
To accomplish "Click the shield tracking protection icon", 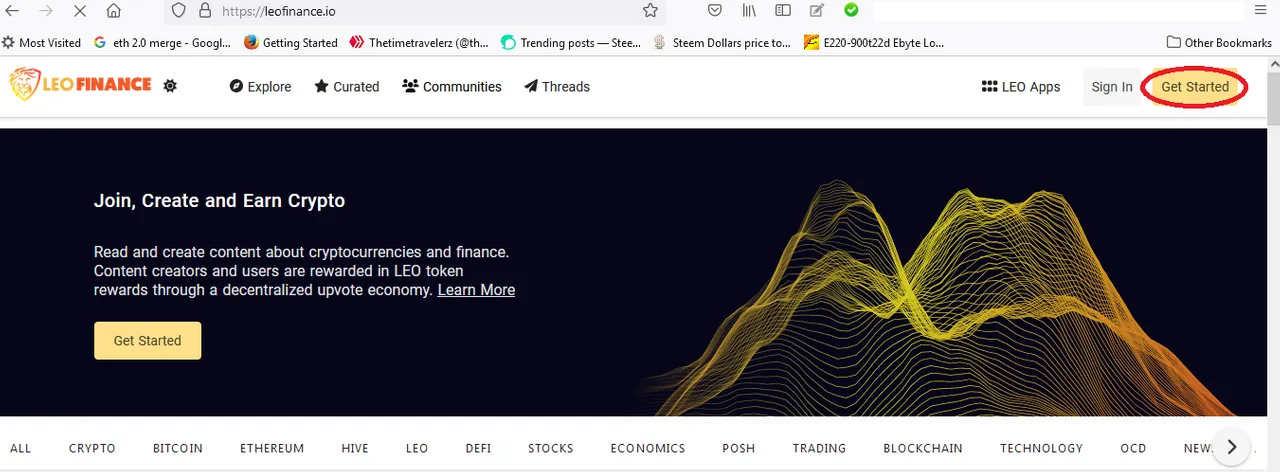I will coord(179,11).
